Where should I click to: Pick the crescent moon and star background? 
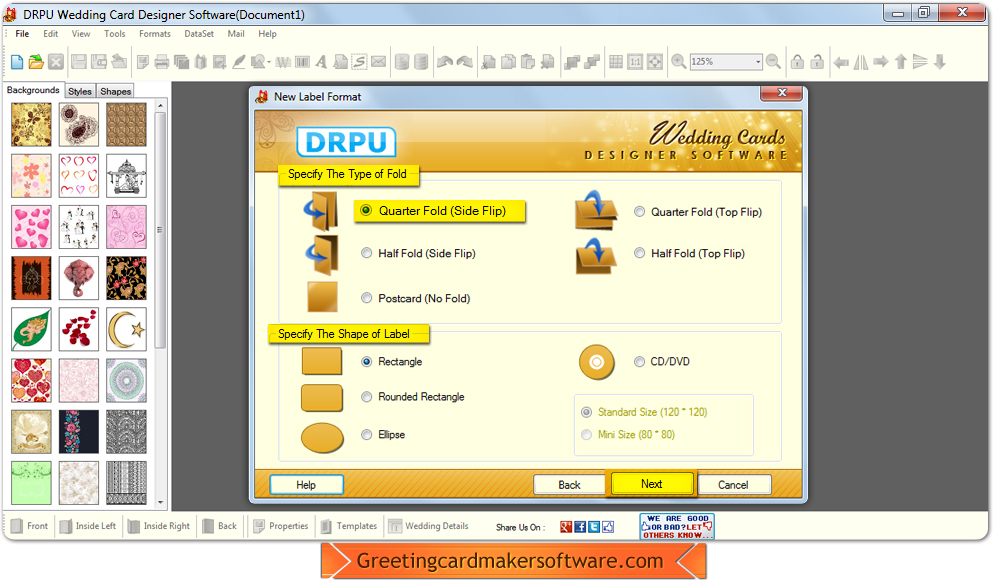pyautogui.click(x=127, y=329)
